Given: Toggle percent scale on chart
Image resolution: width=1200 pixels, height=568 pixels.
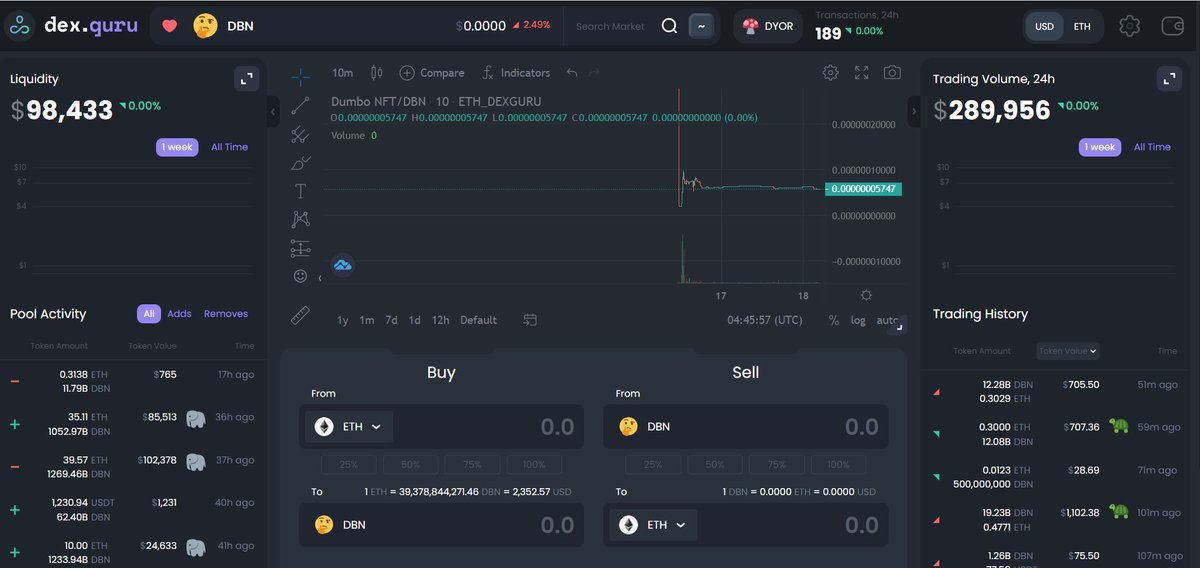Looking at the screenshot, I should coord(834,320).
